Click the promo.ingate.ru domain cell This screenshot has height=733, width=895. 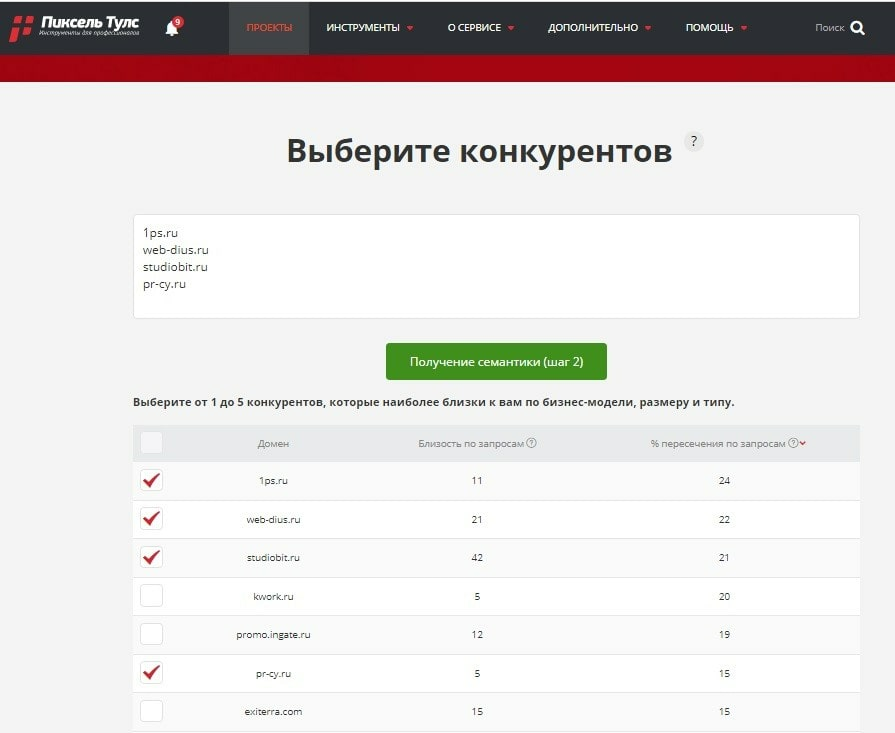pos(273,635)
